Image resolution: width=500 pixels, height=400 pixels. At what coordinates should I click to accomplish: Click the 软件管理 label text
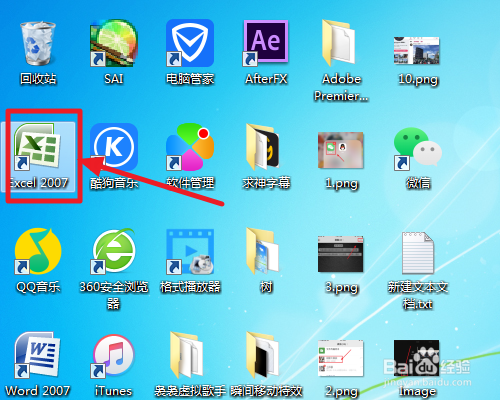[190, 183]
